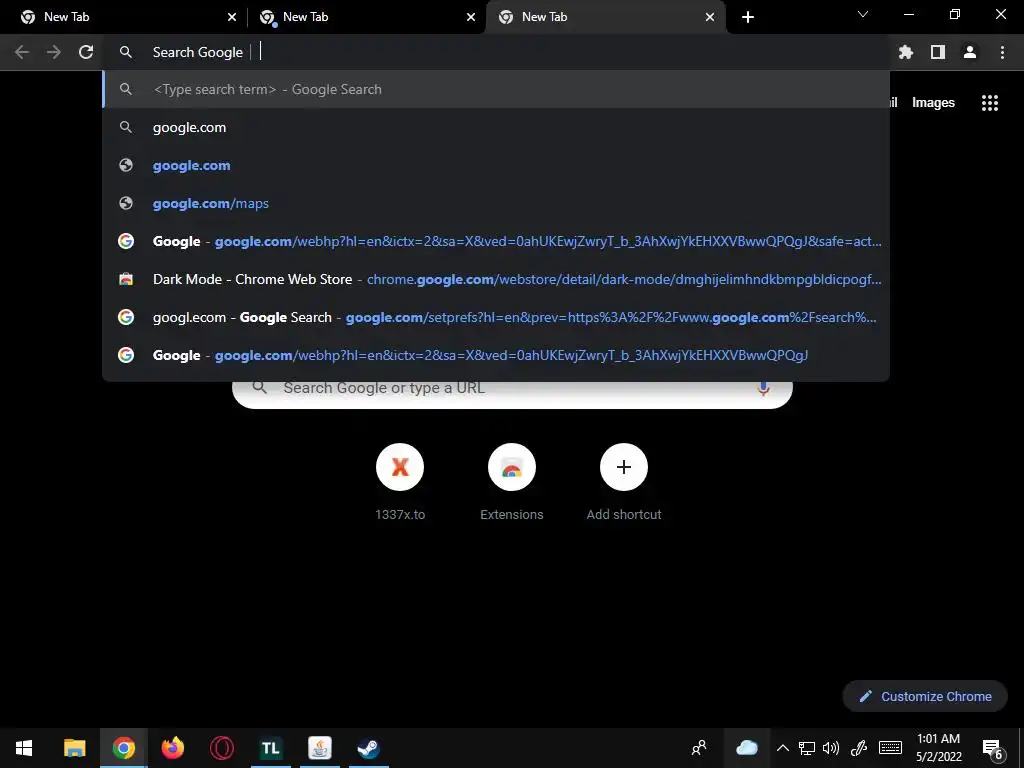Close the third New Tab
Image resolution: width=1024 pixels, height=768 pixels.
pyautogui.click(x=710, y=17)
